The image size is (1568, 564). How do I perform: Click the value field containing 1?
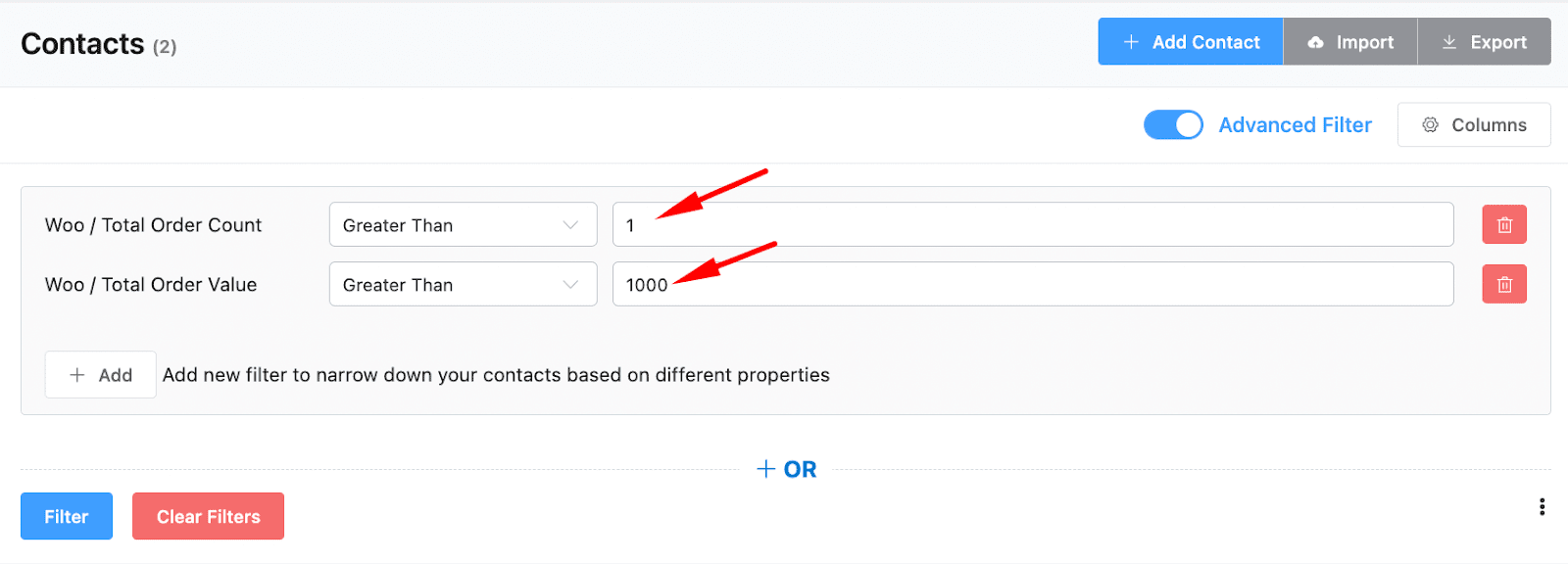[1033, 224]
